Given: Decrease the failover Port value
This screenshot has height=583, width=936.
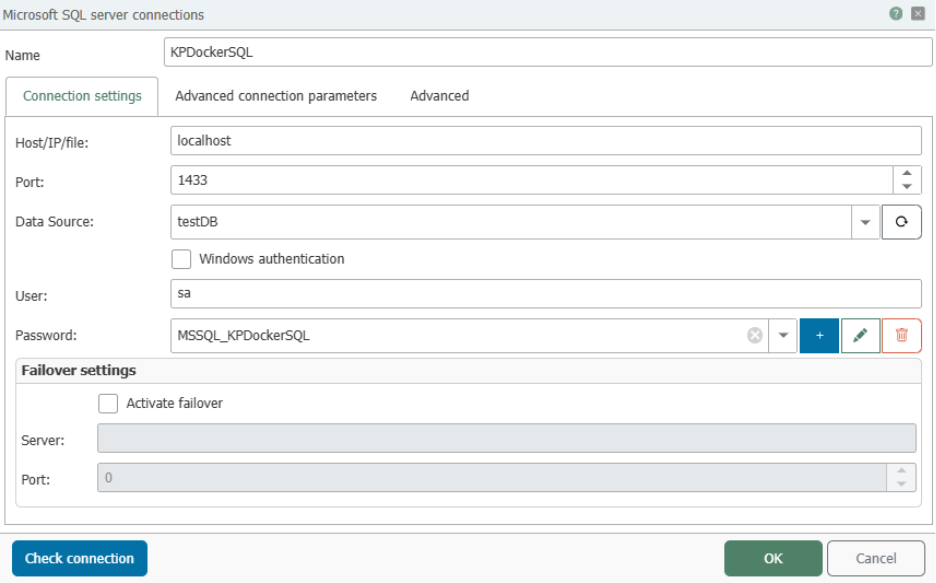Looking at the screenshot, I should coord(901,484).
